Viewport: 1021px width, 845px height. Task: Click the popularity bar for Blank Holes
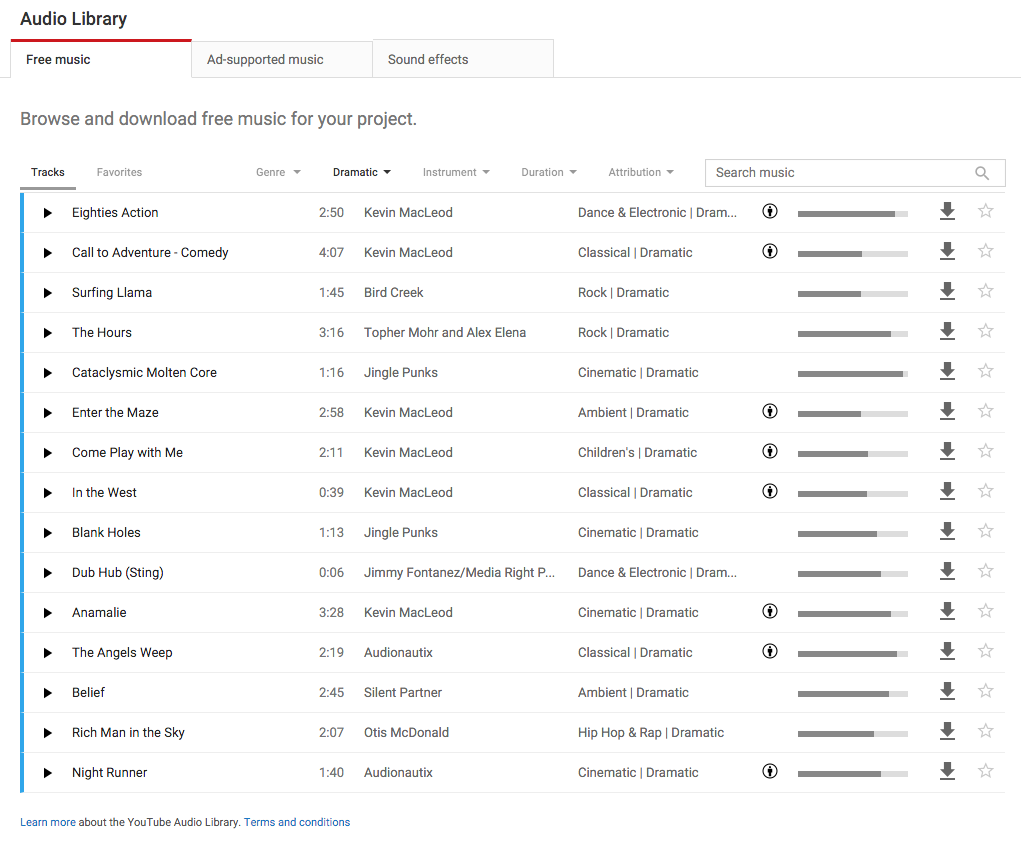click(852, 531)
